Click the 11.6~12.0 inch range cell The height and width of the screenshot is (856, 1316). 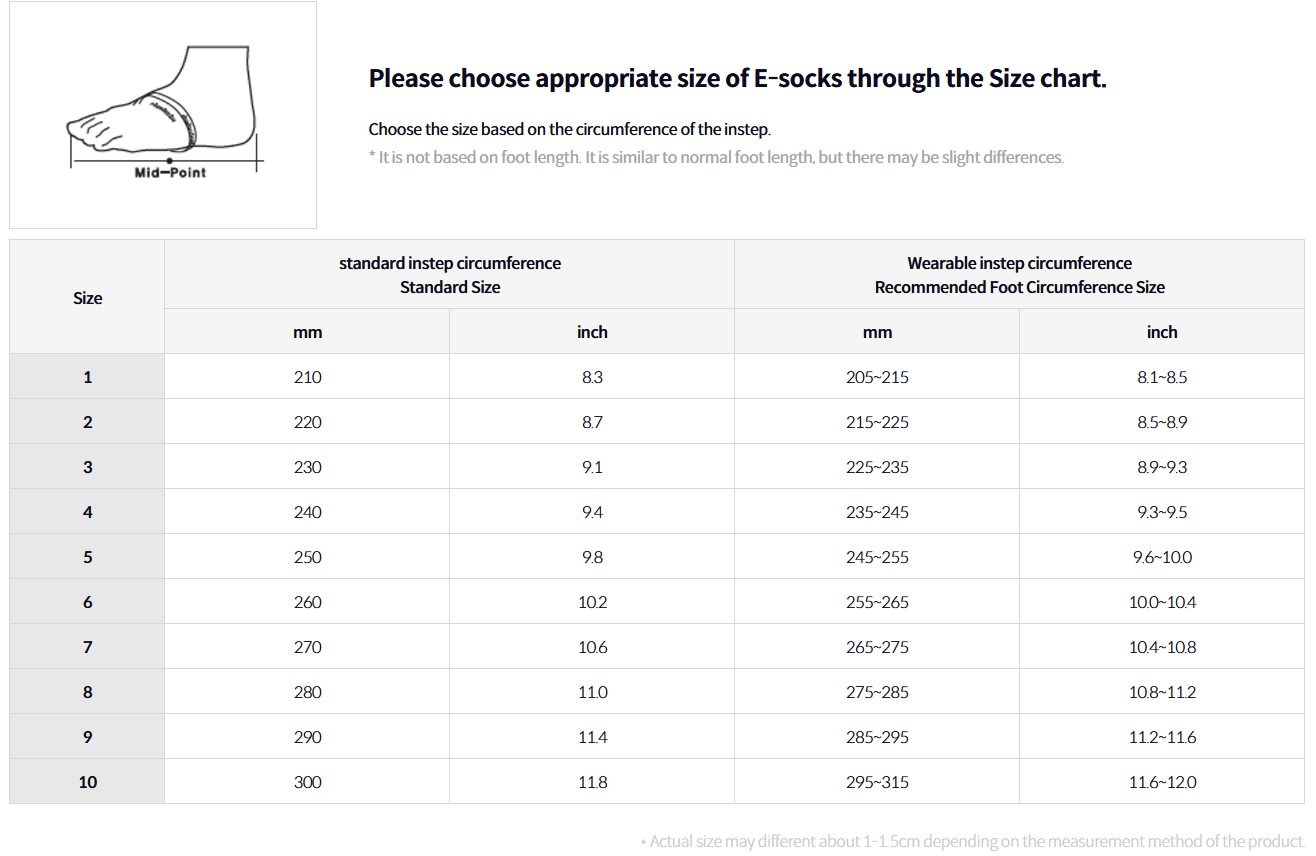coord(1162,782)
